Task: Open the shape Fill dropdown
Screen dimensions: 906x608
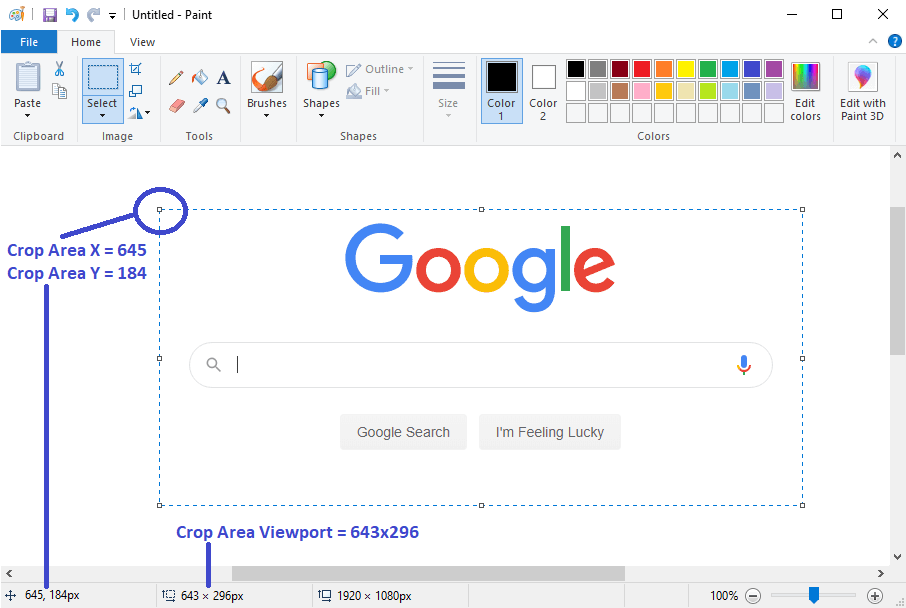Action: (368, 91)
